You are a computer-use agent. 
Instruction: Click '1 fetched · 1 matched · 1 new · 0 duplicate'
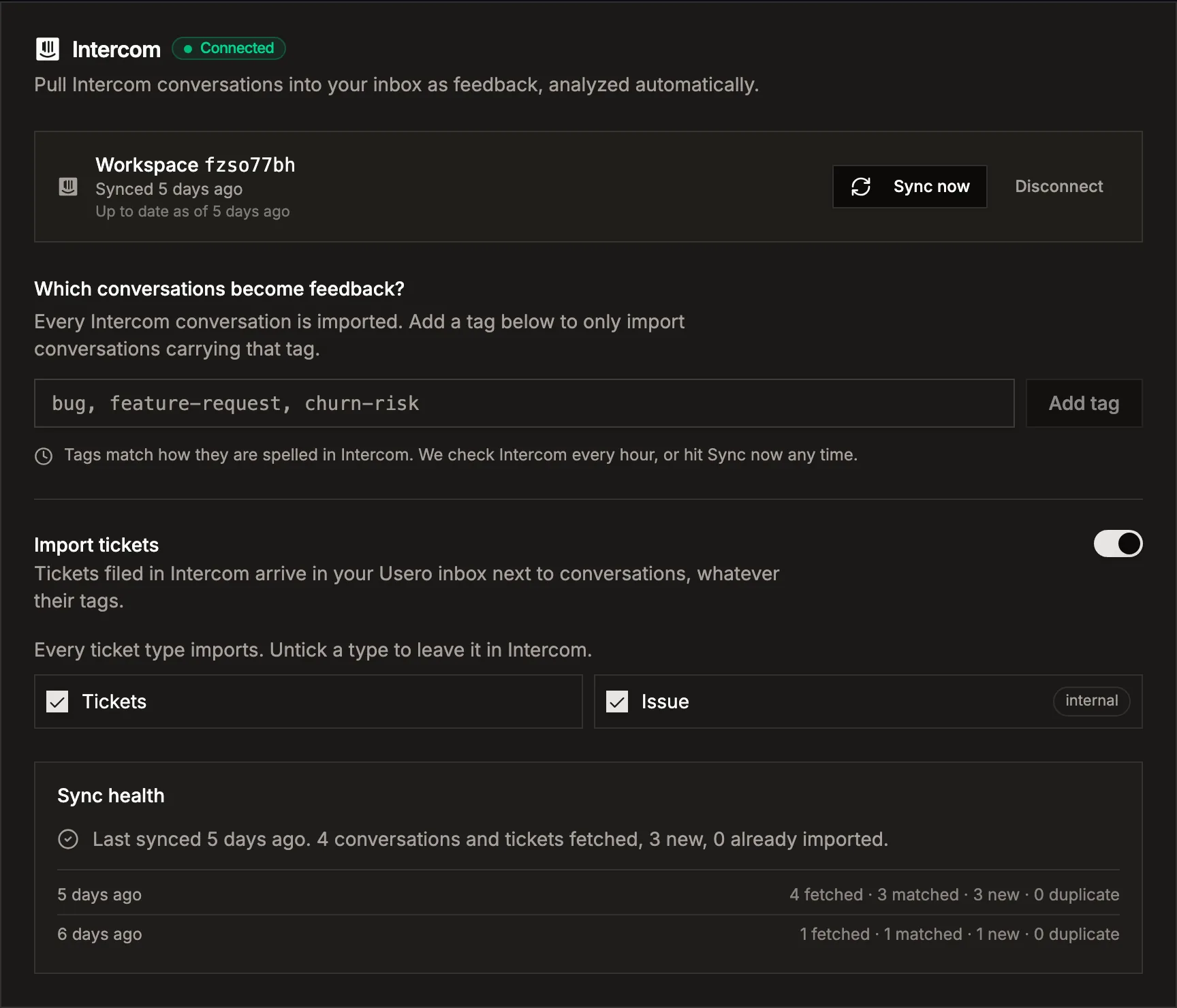point(959,934)
